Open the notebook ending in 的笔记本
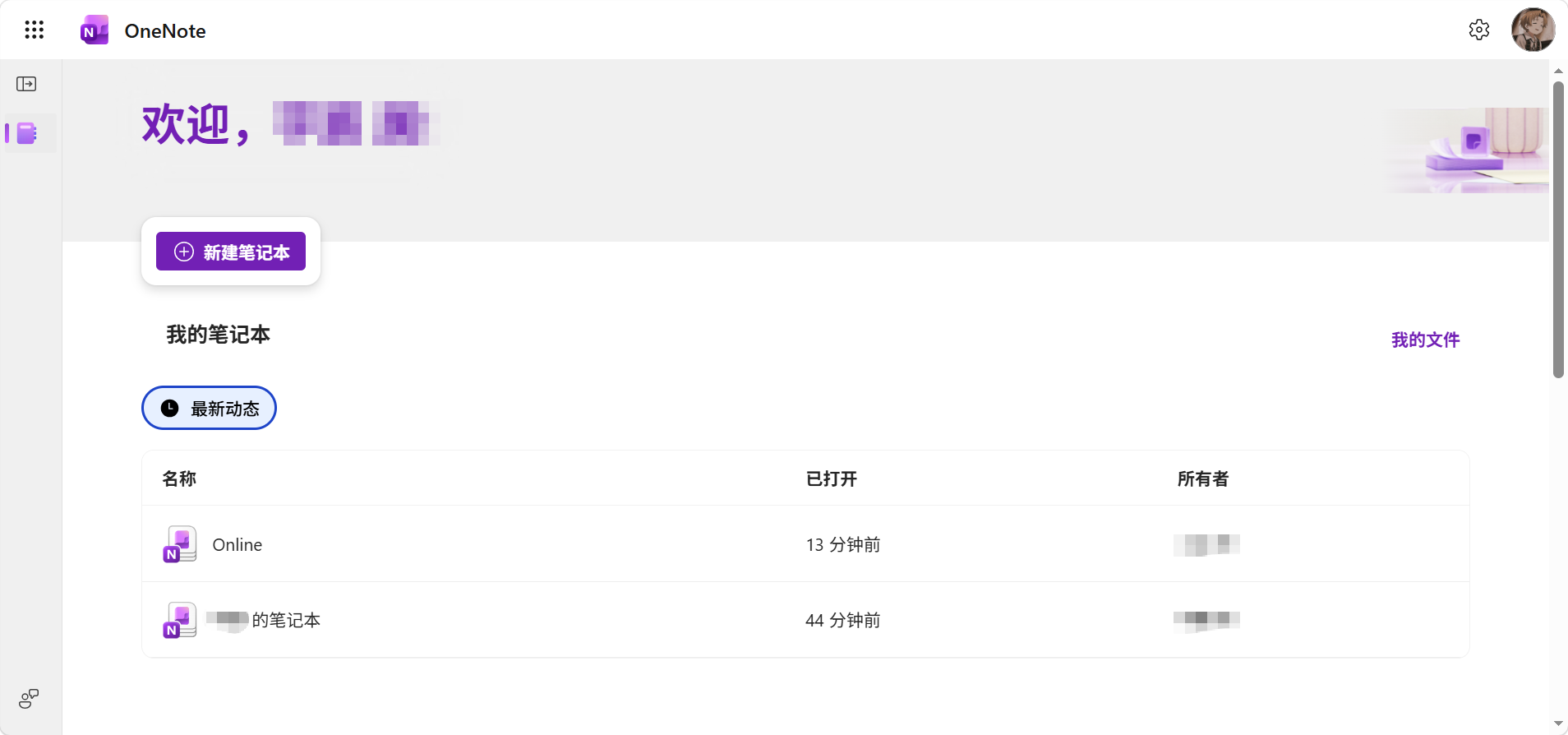 263,620
